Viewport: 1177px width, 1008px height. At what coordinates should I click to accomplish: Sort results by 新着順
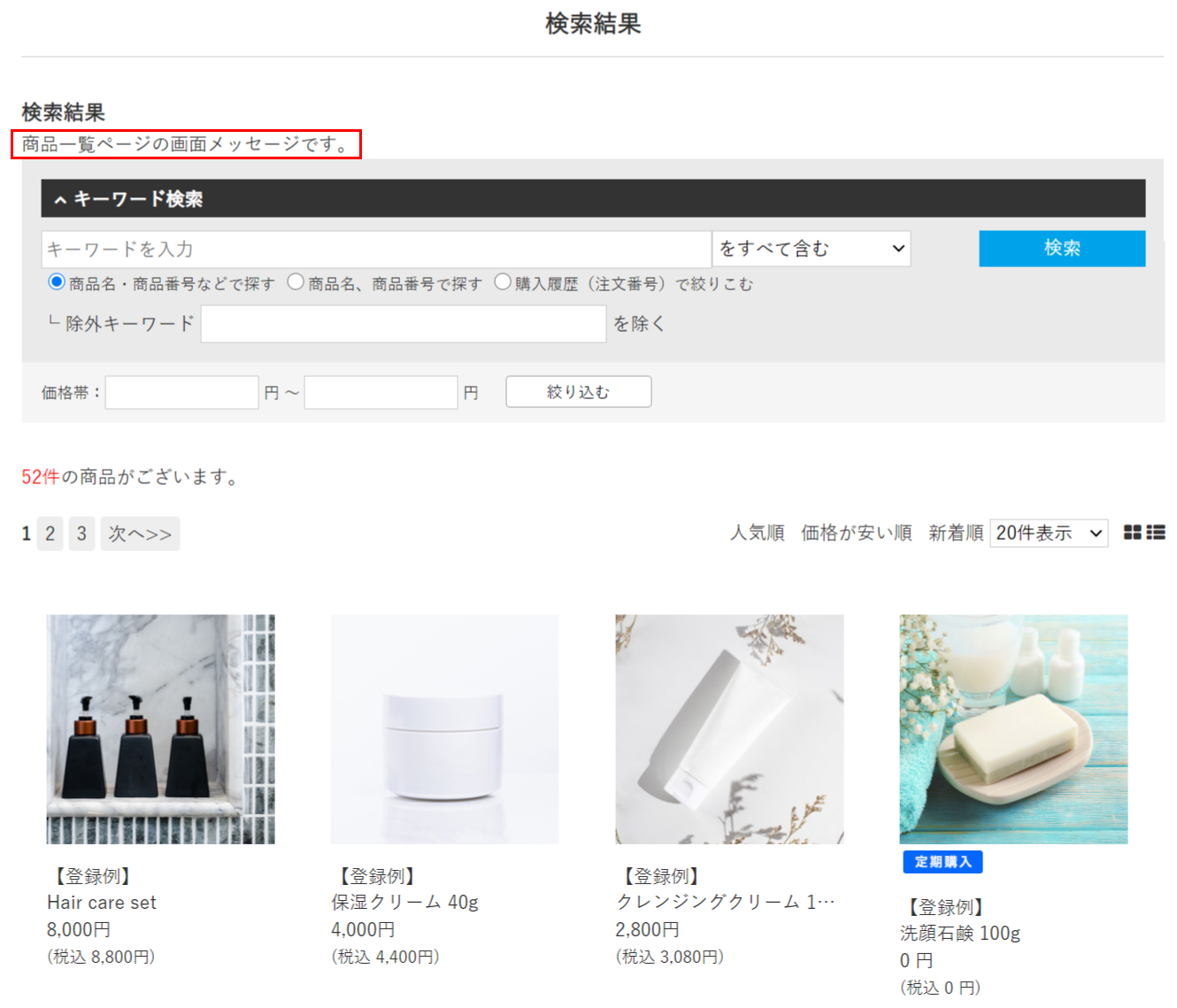tap(956, 533)
